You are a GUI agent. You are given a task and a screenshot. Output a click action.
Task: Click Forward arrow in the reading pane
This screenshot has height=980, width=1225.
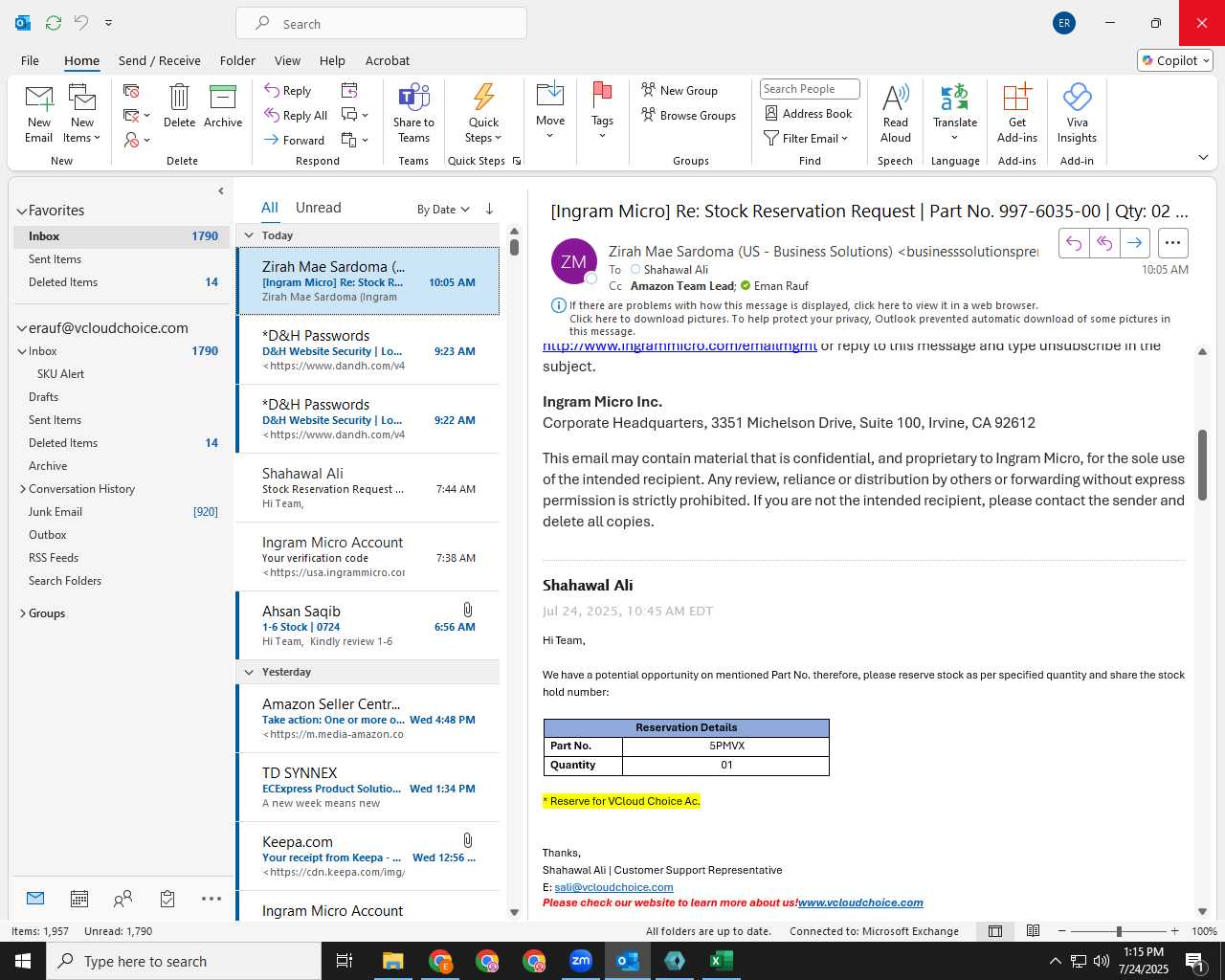pos(1135,243)
